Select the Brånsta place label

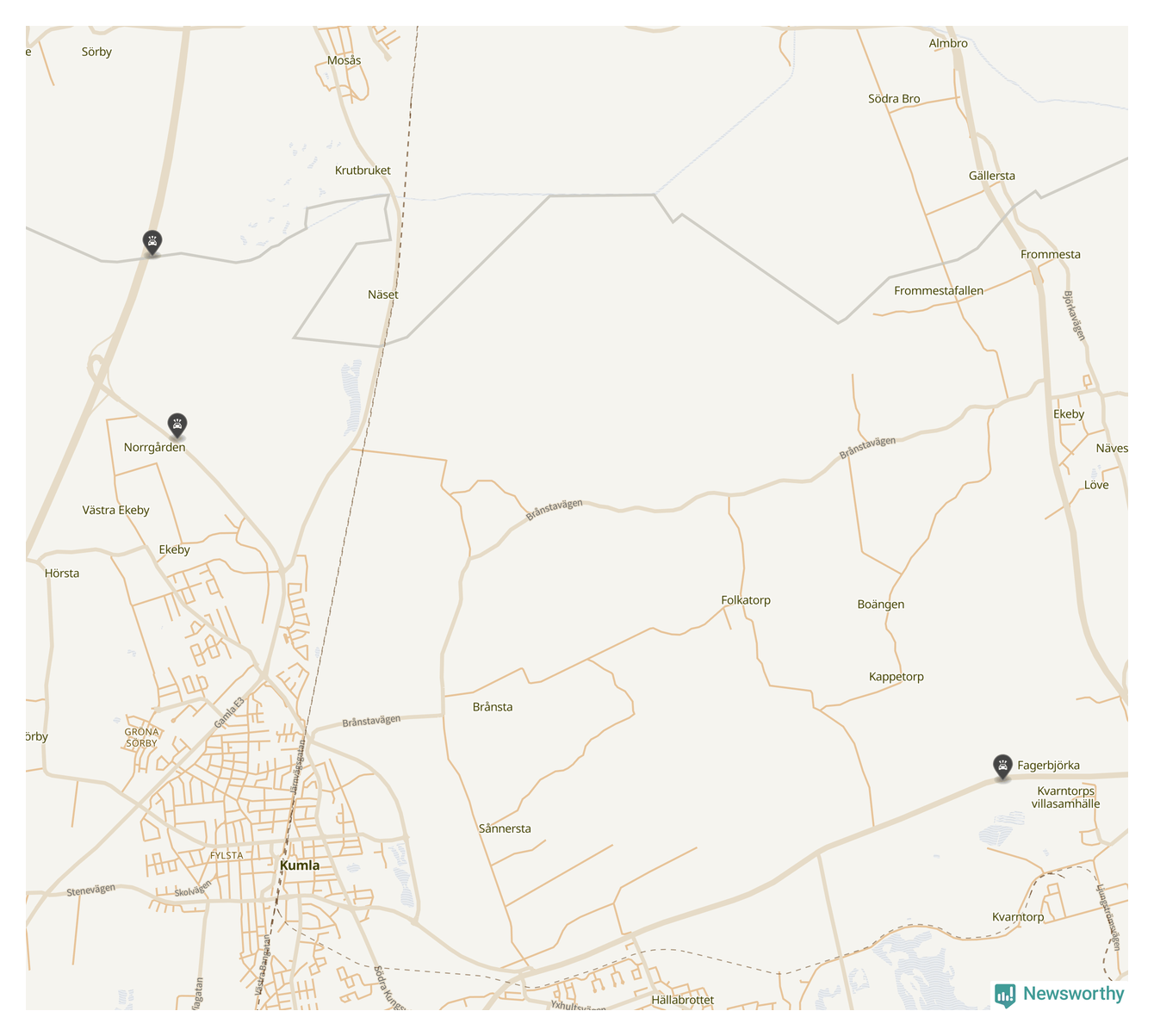(x=493, y=707)
